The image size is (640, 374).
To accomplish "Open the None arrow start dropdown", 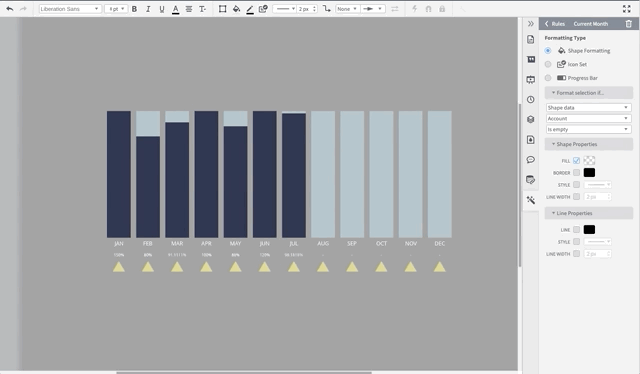I will [347, 9].
